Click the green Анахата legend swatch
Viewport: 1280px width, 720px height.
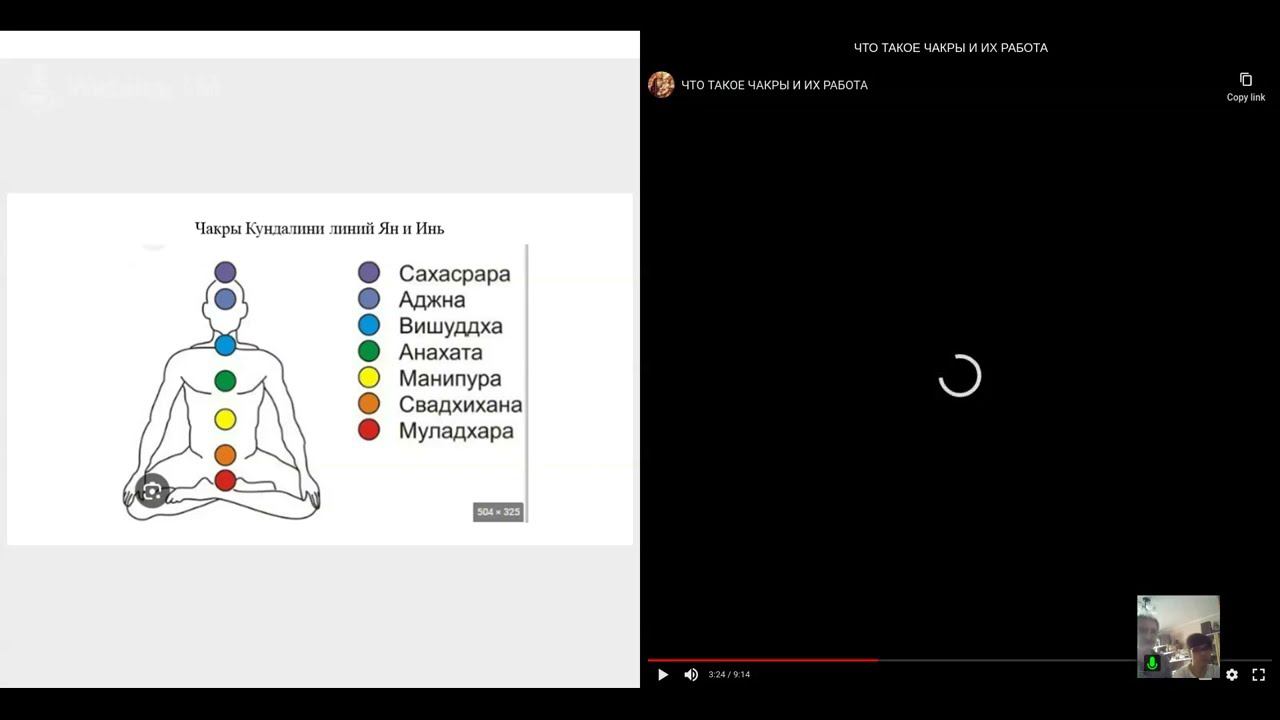pyautogui.click(x=369, y=352)
